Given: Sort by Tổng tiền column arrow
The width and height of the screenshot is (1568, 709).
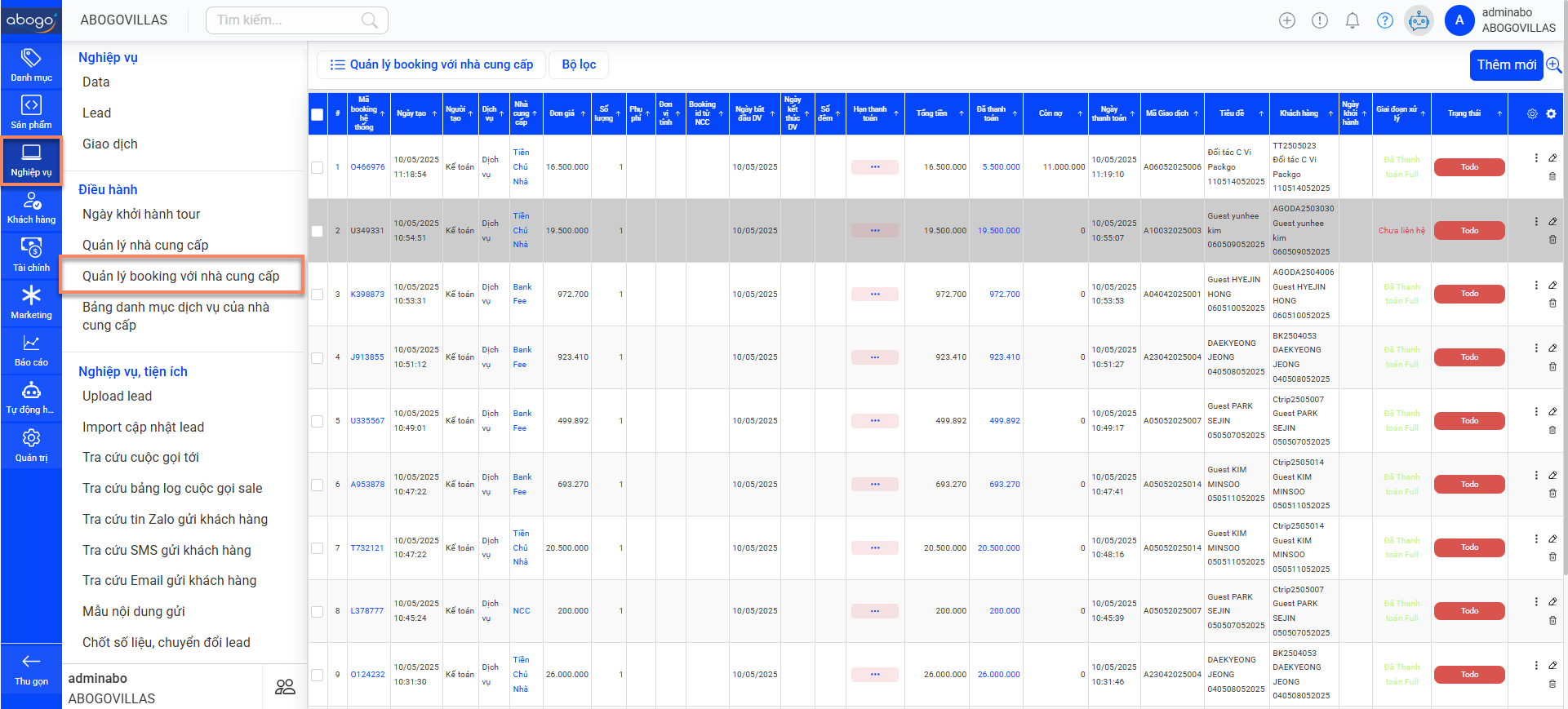Looking at the screenshot, I should [x=962, y=113].
